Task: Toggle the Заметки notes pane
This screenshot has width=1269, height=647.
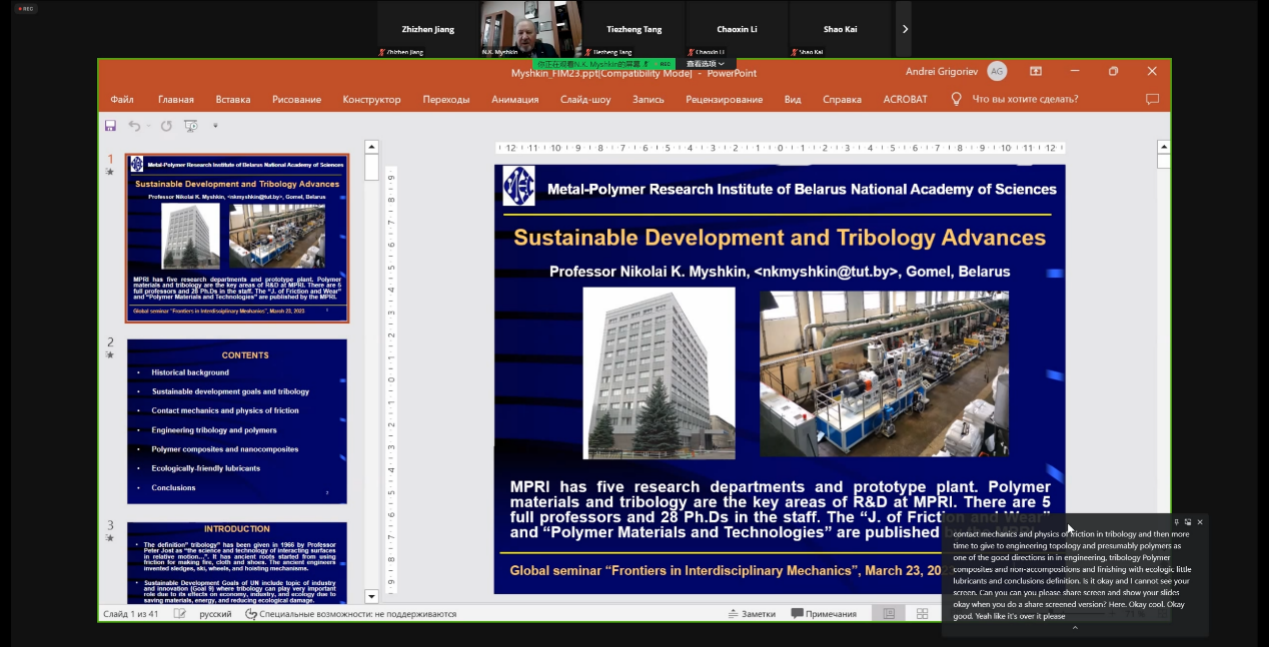Action: pos(751,614)
